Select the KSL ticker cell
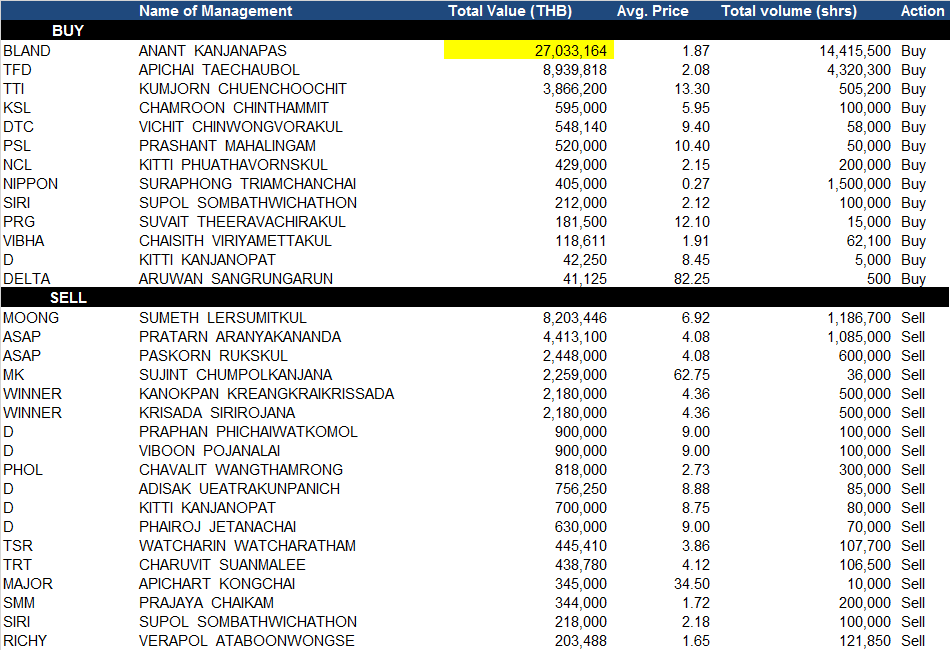Image resolution: width=950 pixels, height=650 pixels. click(x=16, y=108)
